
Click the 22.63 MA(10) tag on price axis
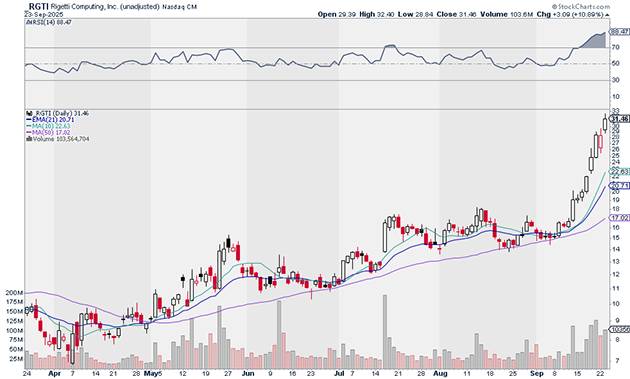point(620,172)
